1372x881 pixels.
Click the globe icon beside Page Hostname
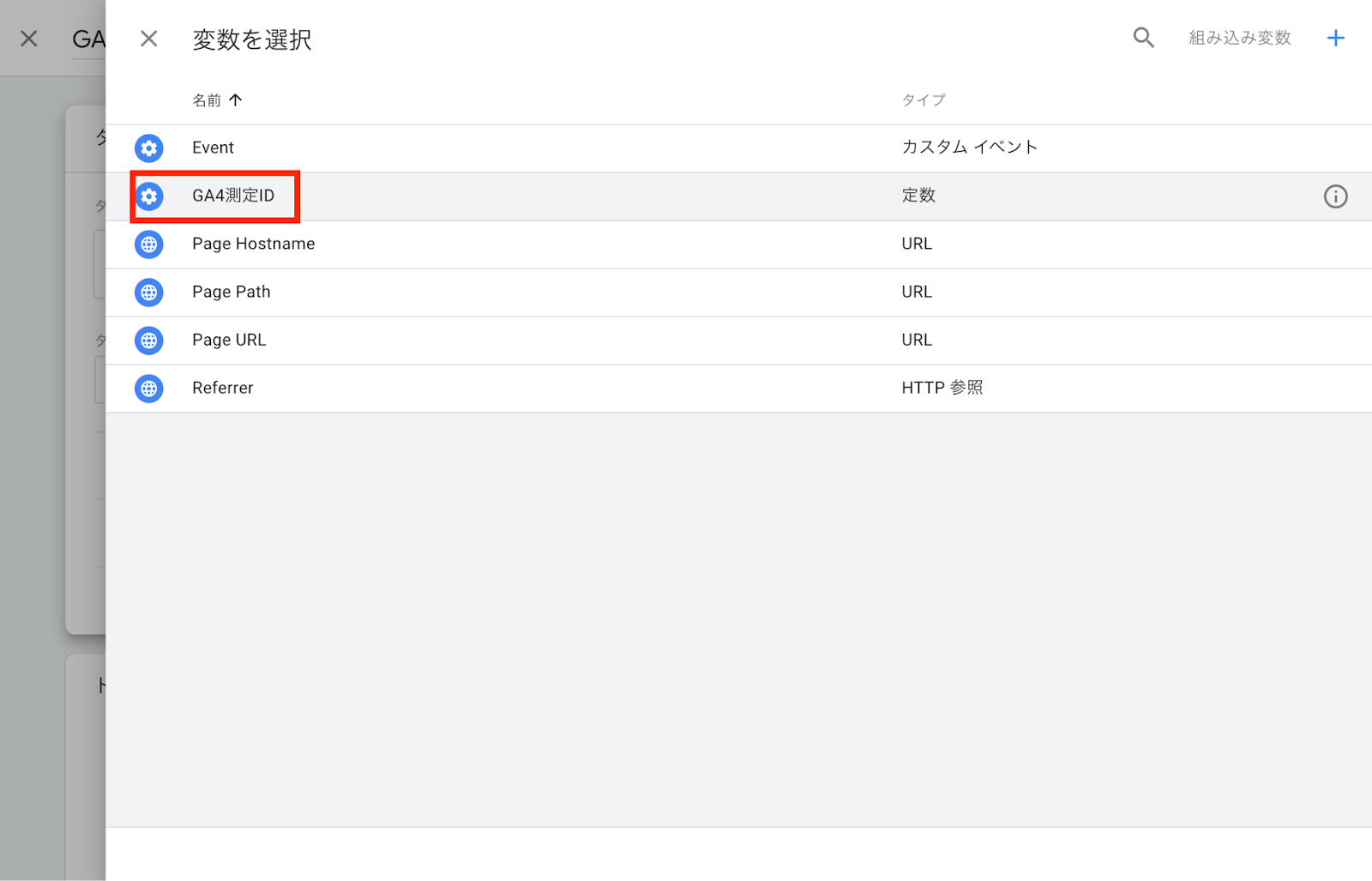pos(149,244)
